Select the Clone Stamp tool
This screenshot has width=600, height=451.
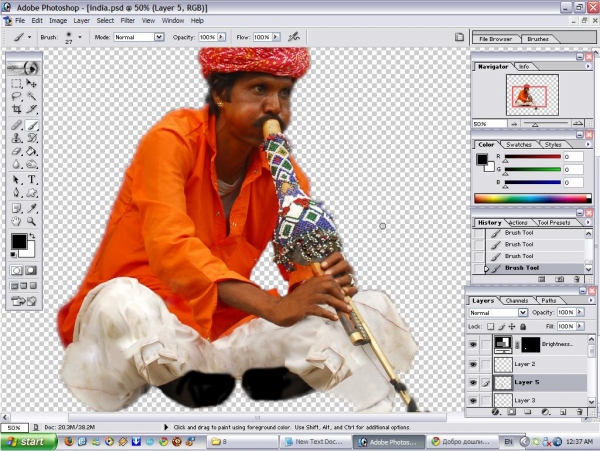click(x=16, y=138)
